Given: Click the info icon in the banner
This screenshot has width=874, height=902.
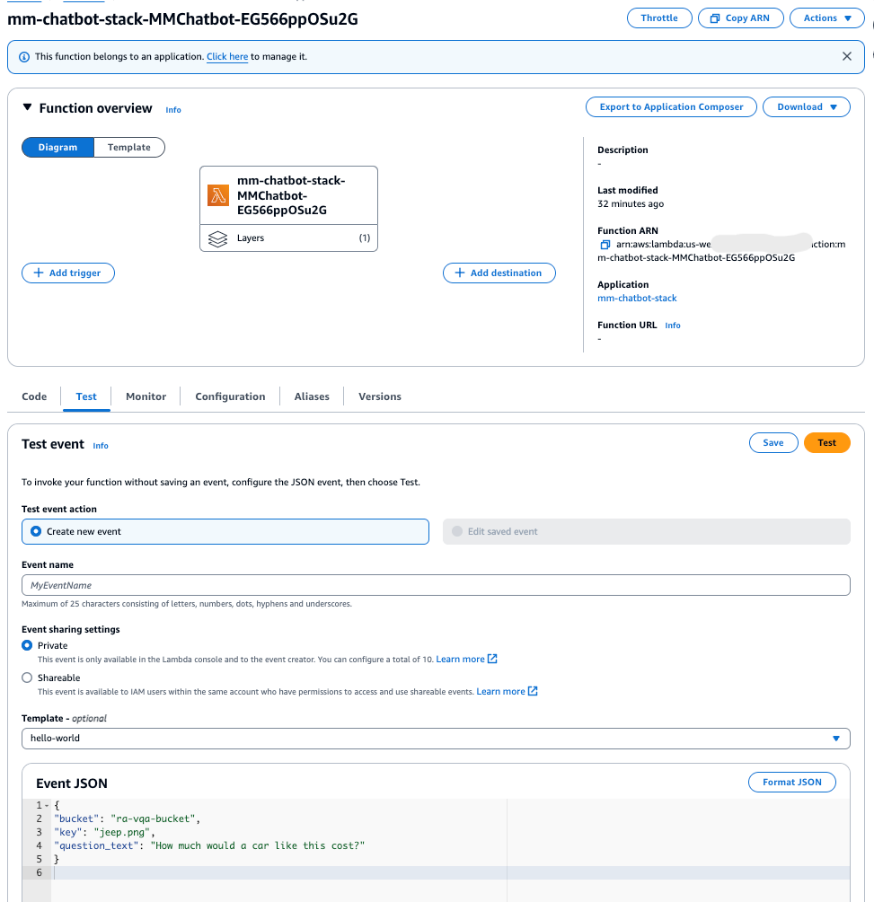Looking at the screenshot, I should pos(24,57).
